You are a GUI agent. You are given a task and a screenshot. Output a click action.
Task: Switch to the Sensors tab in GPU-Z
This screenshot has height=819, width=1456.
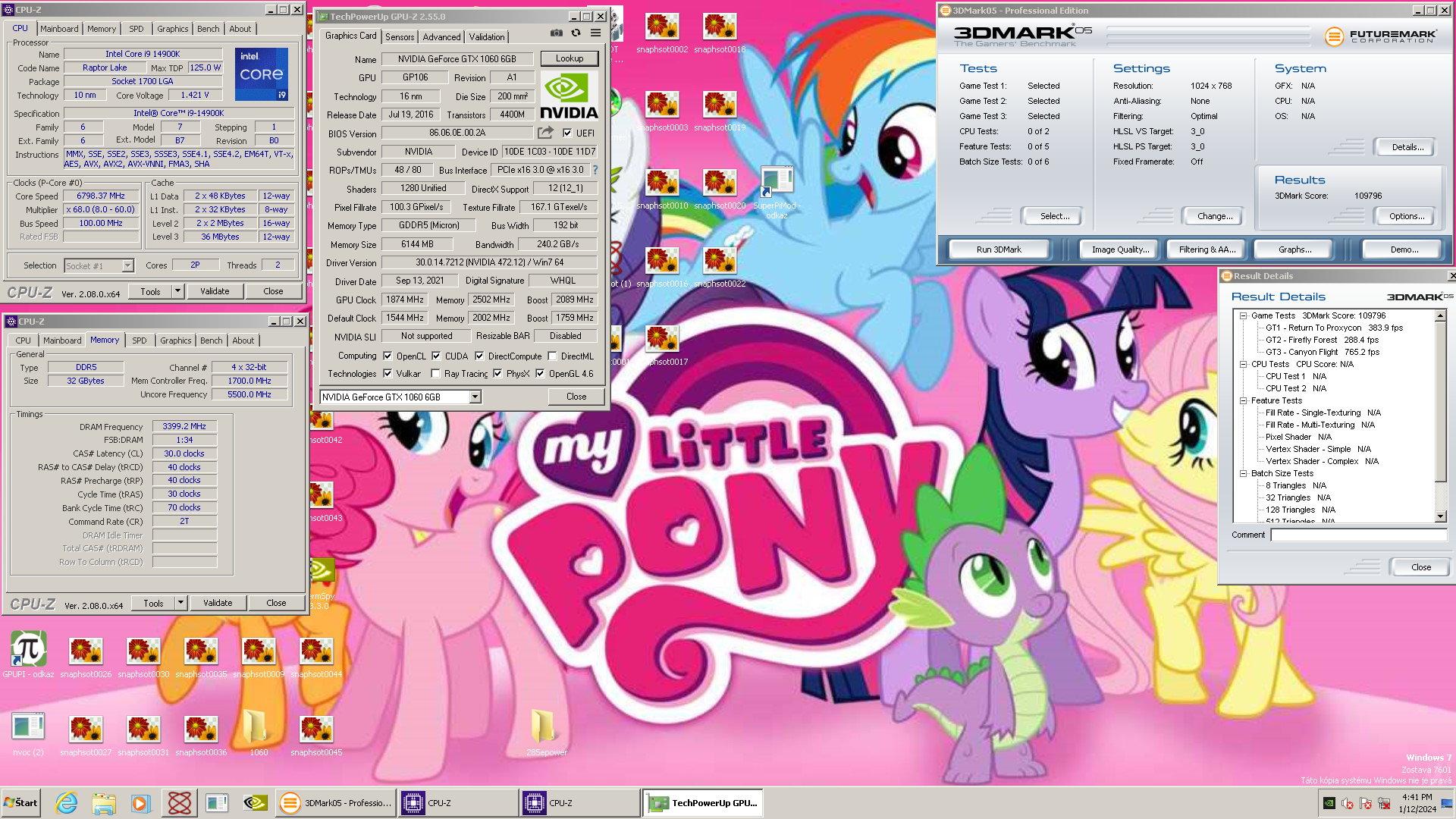[400, 36]
